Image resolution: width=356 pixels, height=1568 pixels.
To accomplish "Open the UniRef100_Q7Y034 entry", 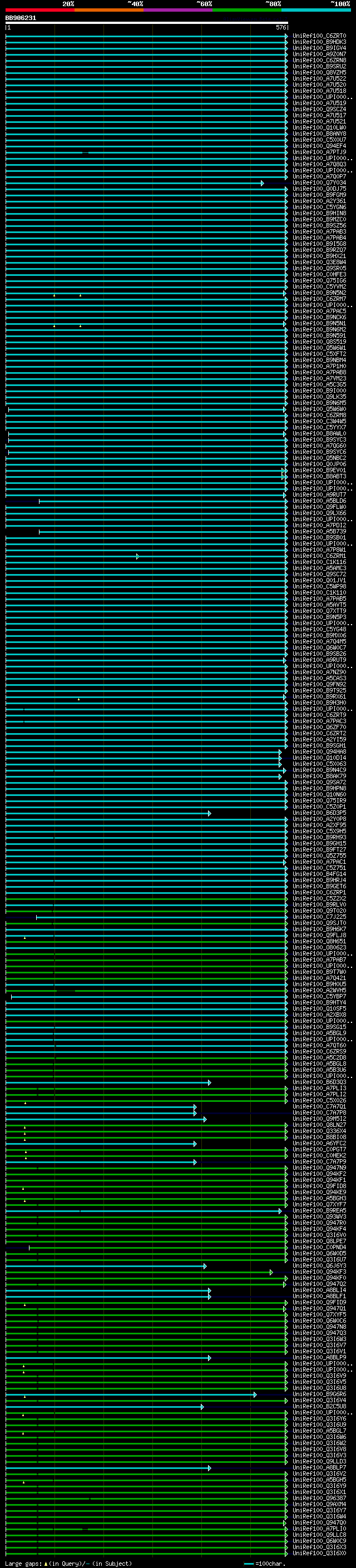I will [x=319, y=182].
